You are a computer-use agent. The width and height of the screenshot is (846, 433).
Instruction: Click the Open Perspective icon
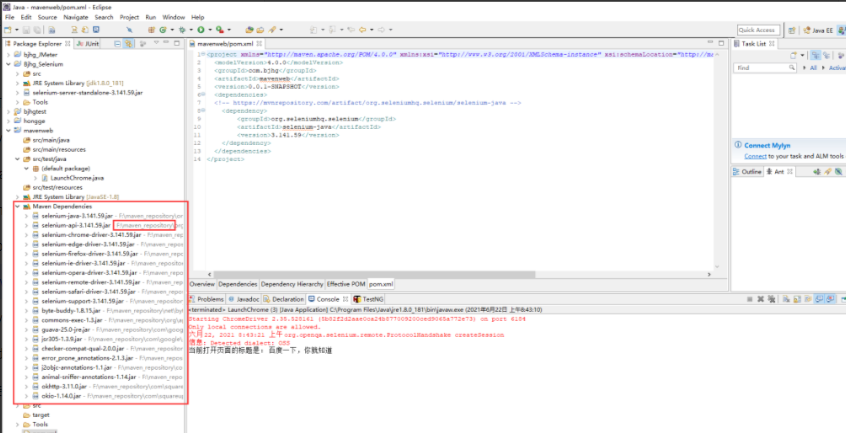pos(793,31)
